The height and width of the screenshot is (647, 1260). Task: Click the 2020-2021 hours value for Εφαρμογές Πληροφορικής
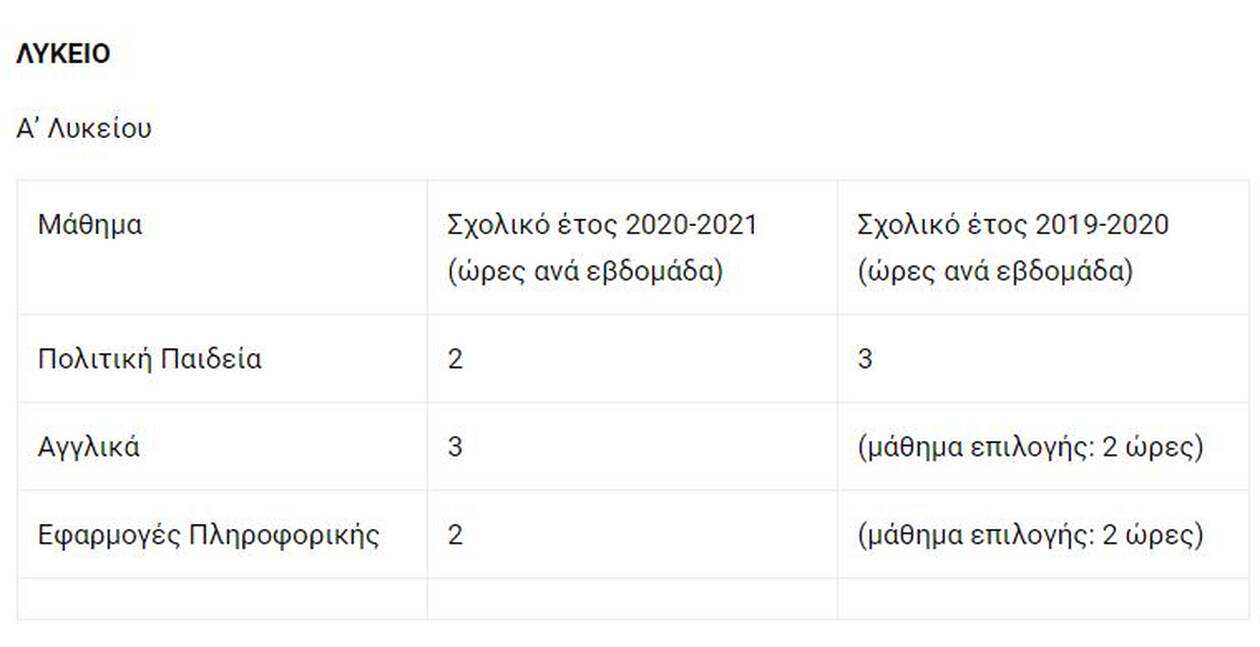click(455, 535)
